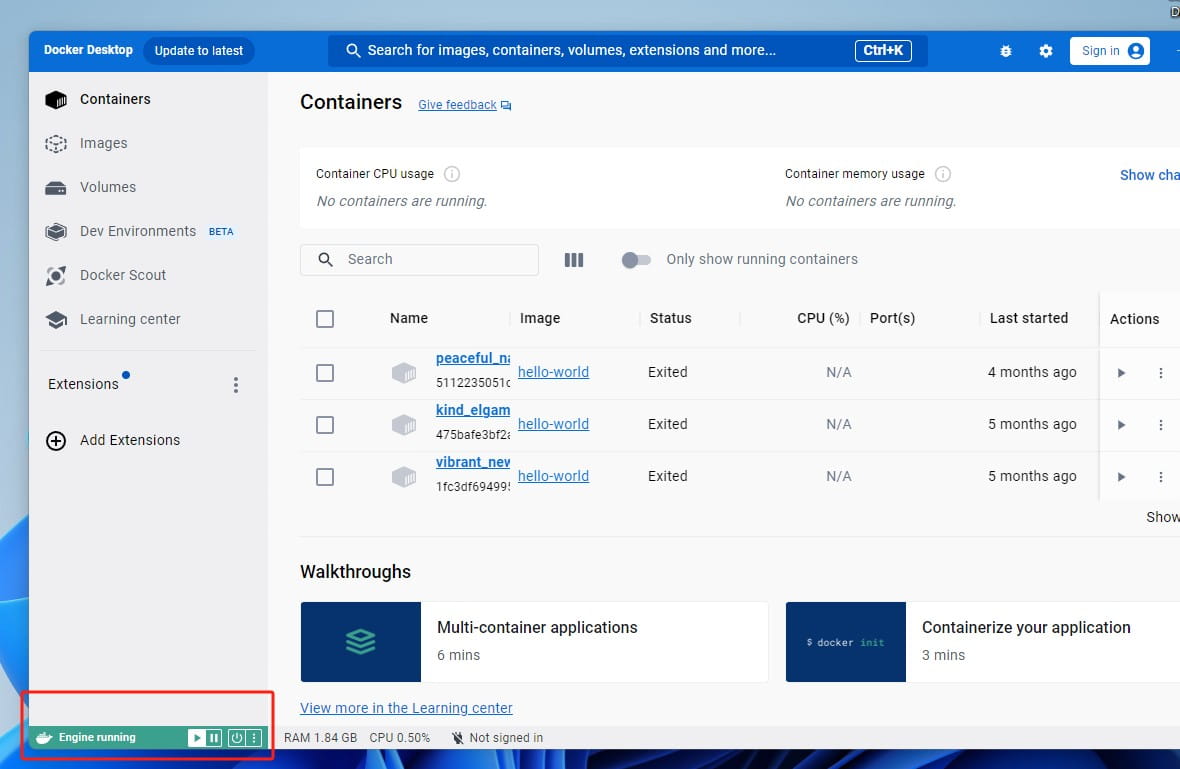Click the Update to latest button
This screenshot has height=769, width=1180.
pyautogui.click(x=198, y=51)
